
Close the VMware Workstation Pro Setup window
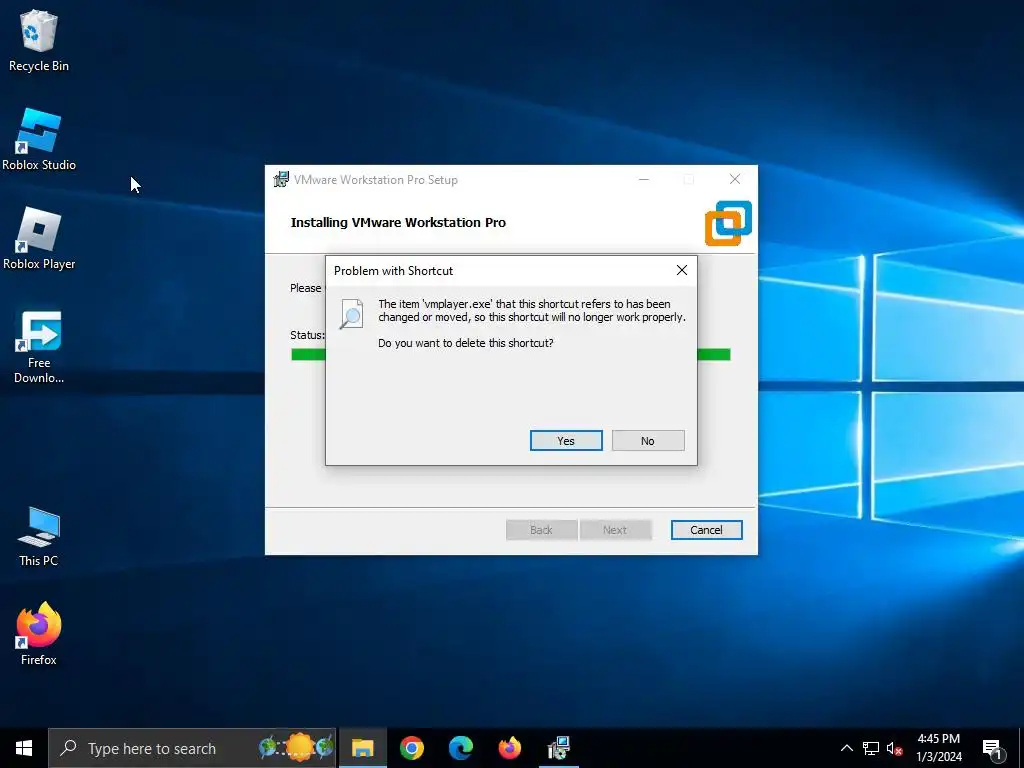735,180
